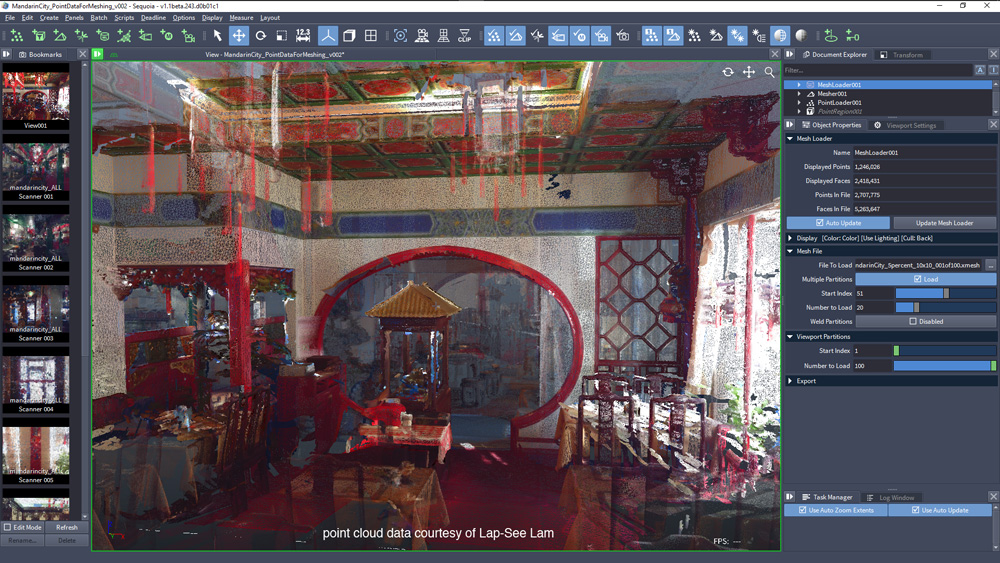
Task: Click the Name field MeshLoader001
Action: (x=925, y=152)
